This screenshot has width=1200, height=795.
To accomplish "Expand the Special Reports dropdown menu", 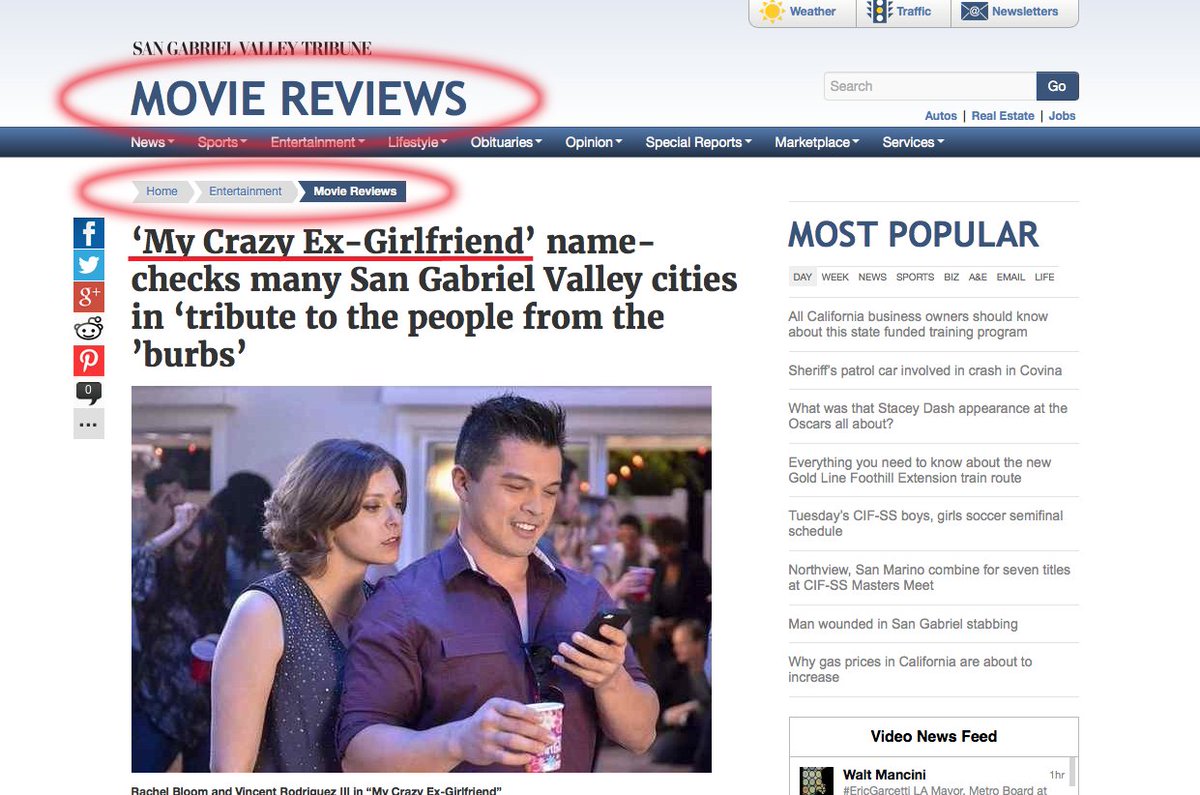I will [x=698, y=142].
